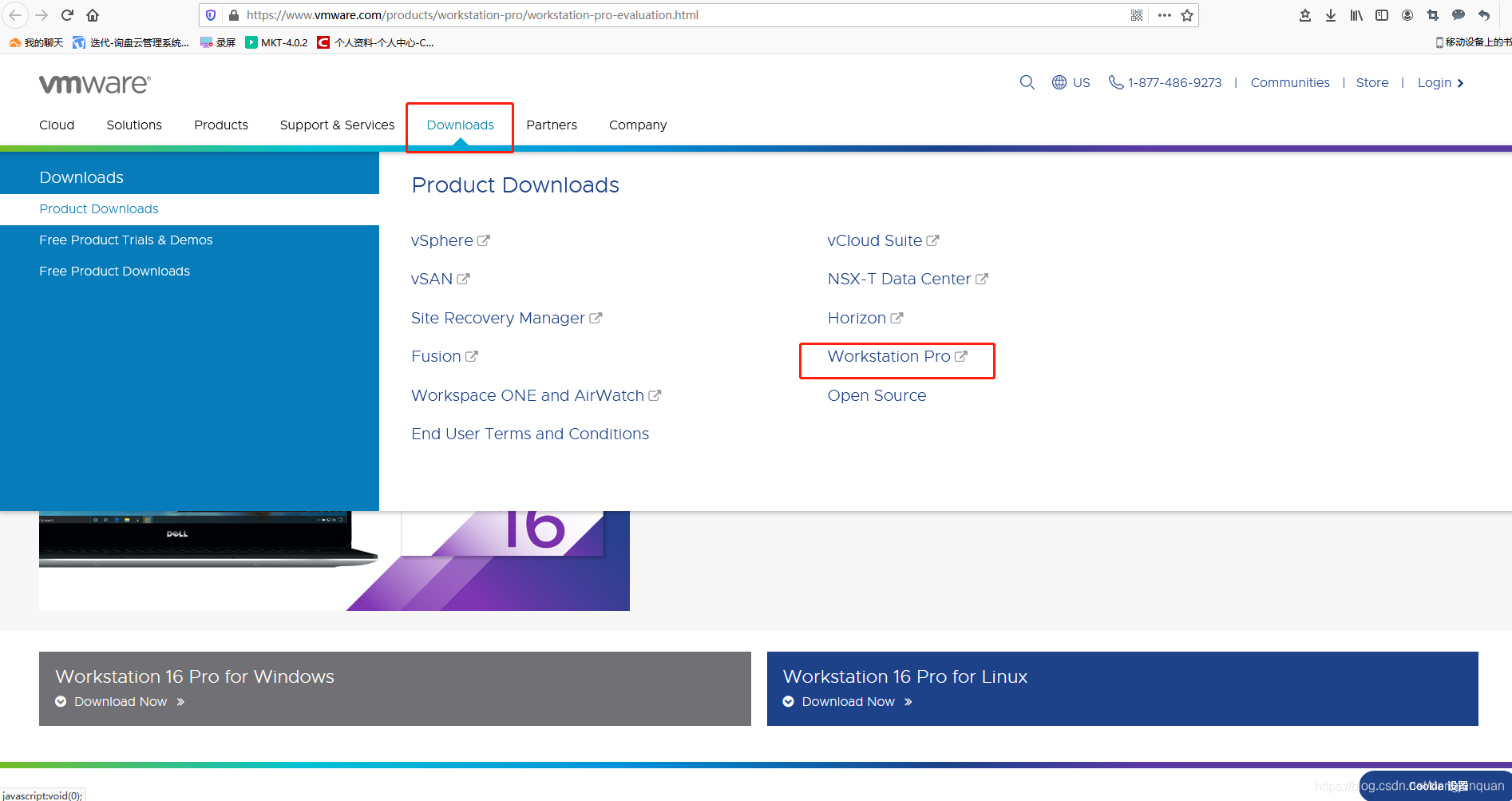The height and width of the screenshot is (801, 1512).
Task: Click the globe region icon next to US
Action: (x=1059, y=82)
